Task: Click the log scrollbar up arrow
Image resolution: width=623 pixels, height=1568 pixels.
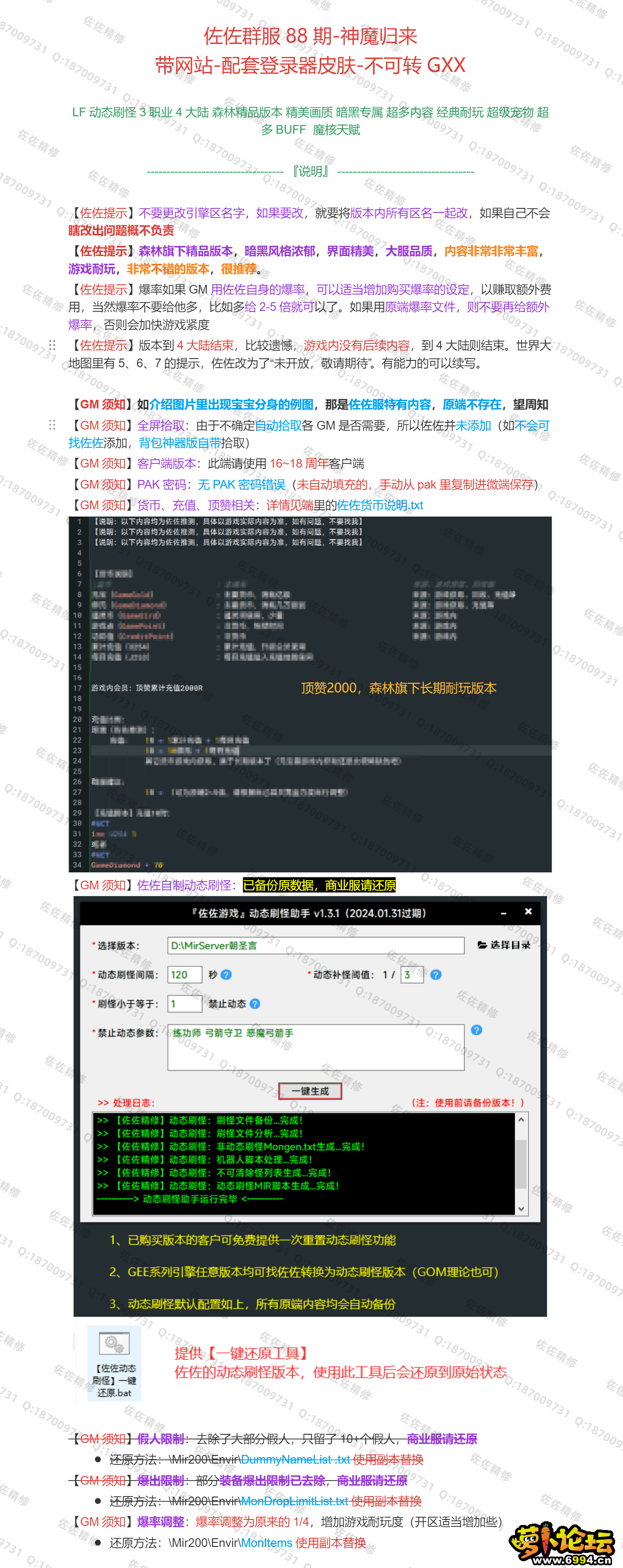Action: pos(521,1119)
